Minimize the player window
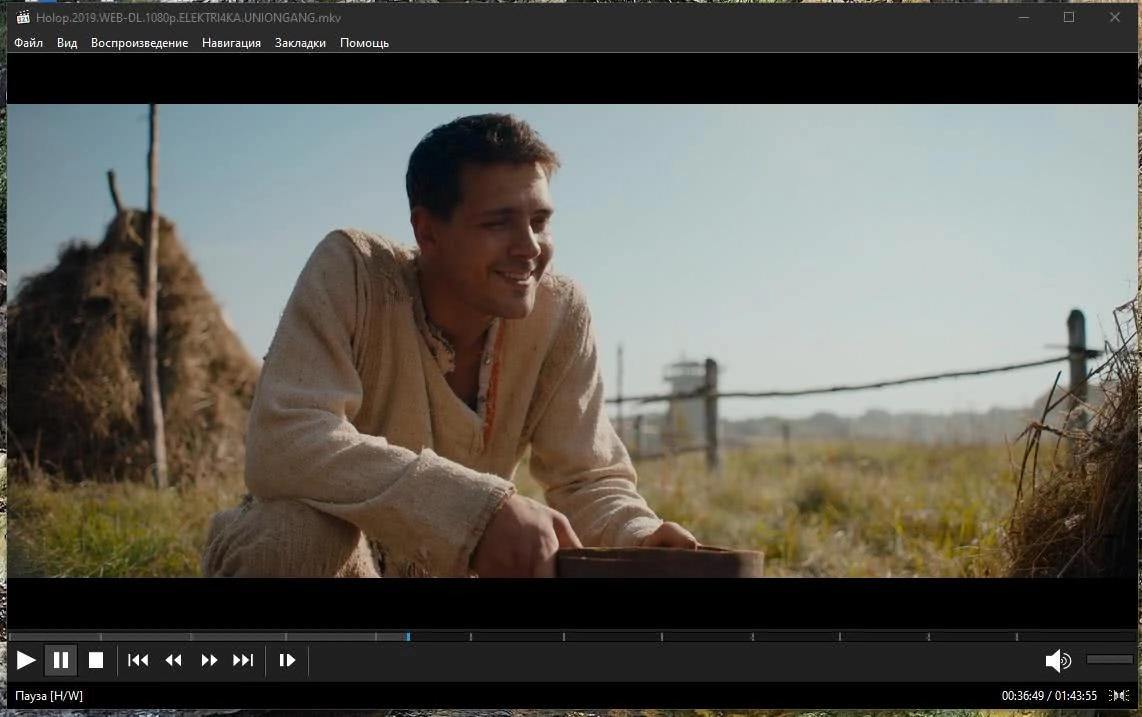The image size is (1142, 717). click(x=1024, y=17)
